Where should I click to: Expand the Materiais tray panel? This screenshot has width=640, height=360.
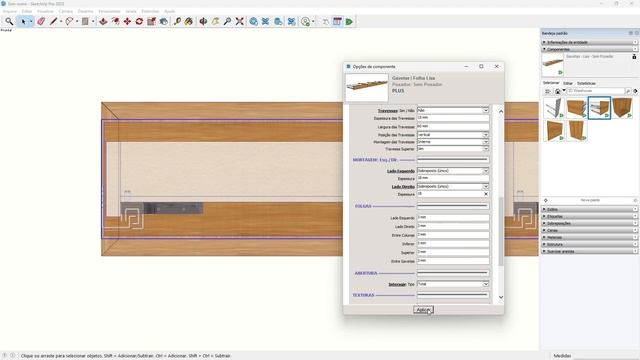pos(590,237)
